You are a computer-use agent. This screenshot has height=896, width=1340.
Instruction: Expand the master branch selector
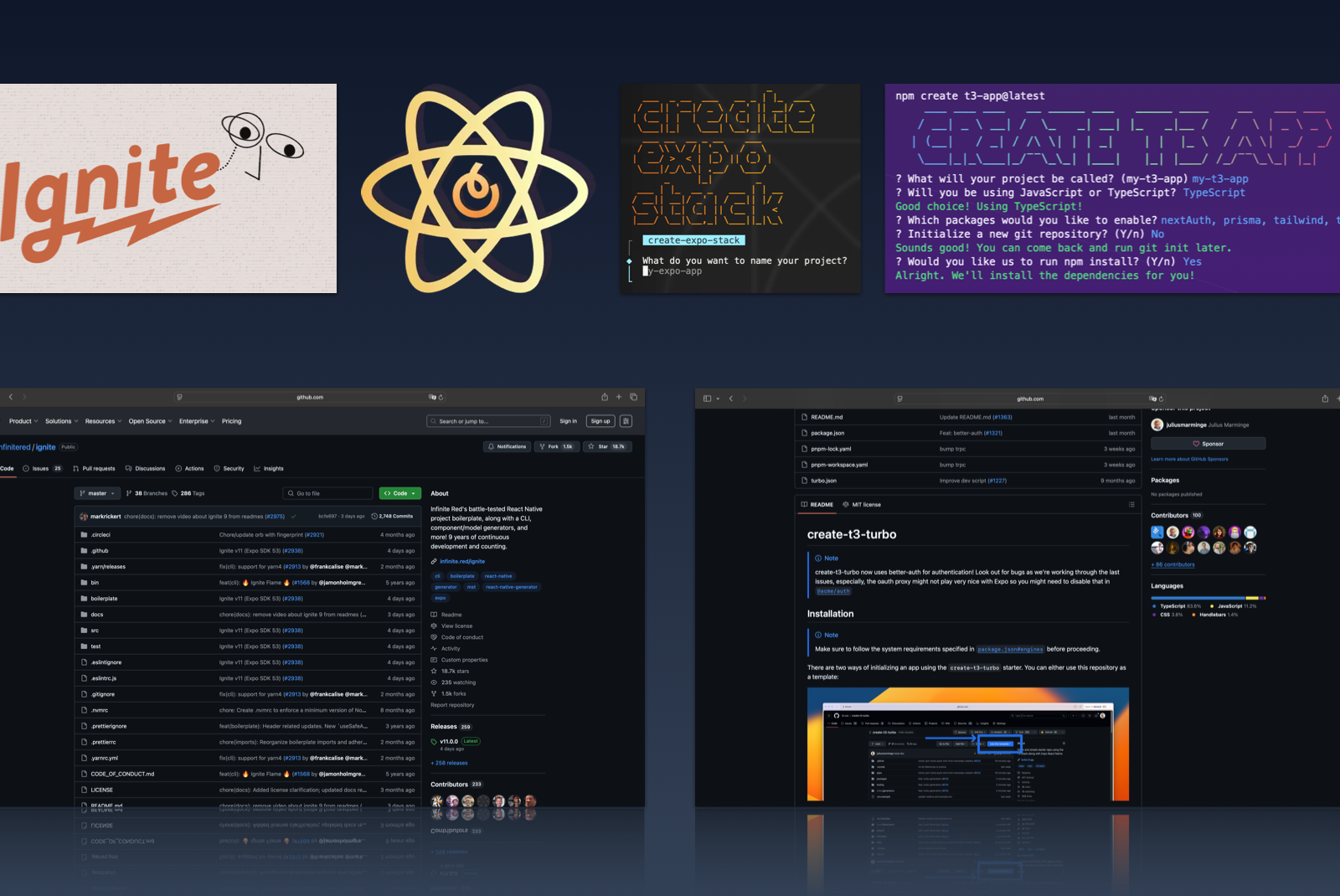pyautogui.click(x=96, y=493)
